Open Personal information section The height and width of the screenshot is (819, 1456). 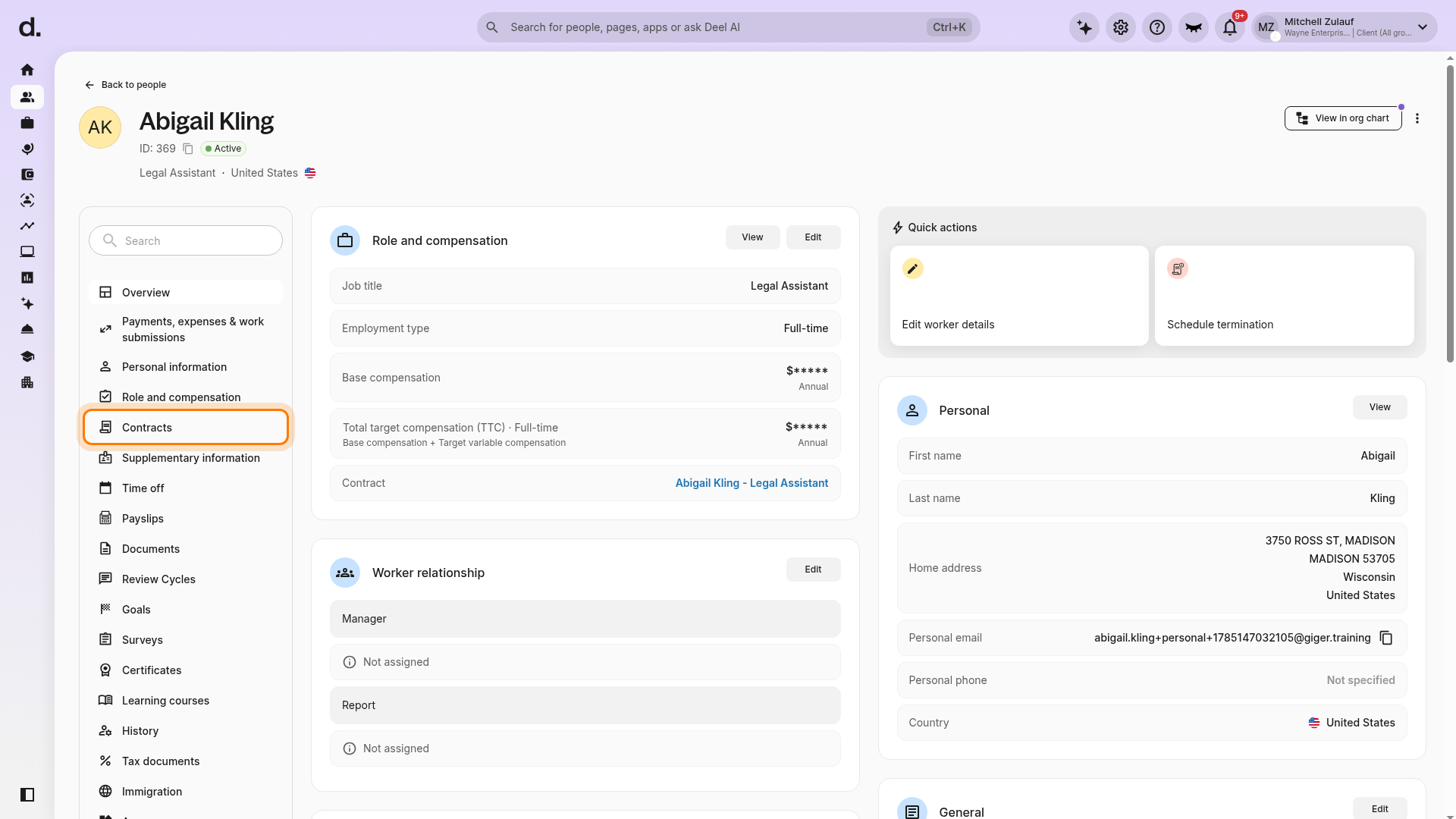(186, 367)
